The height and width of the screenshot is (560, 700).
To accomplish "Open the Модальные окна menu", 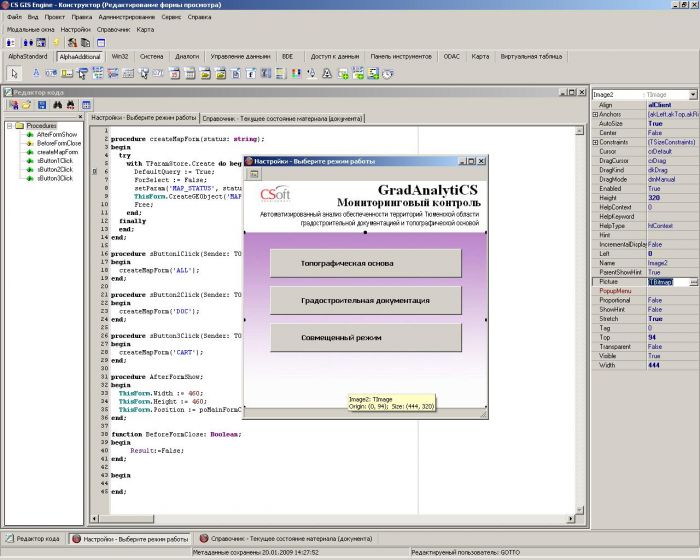I will click(30, 29).
